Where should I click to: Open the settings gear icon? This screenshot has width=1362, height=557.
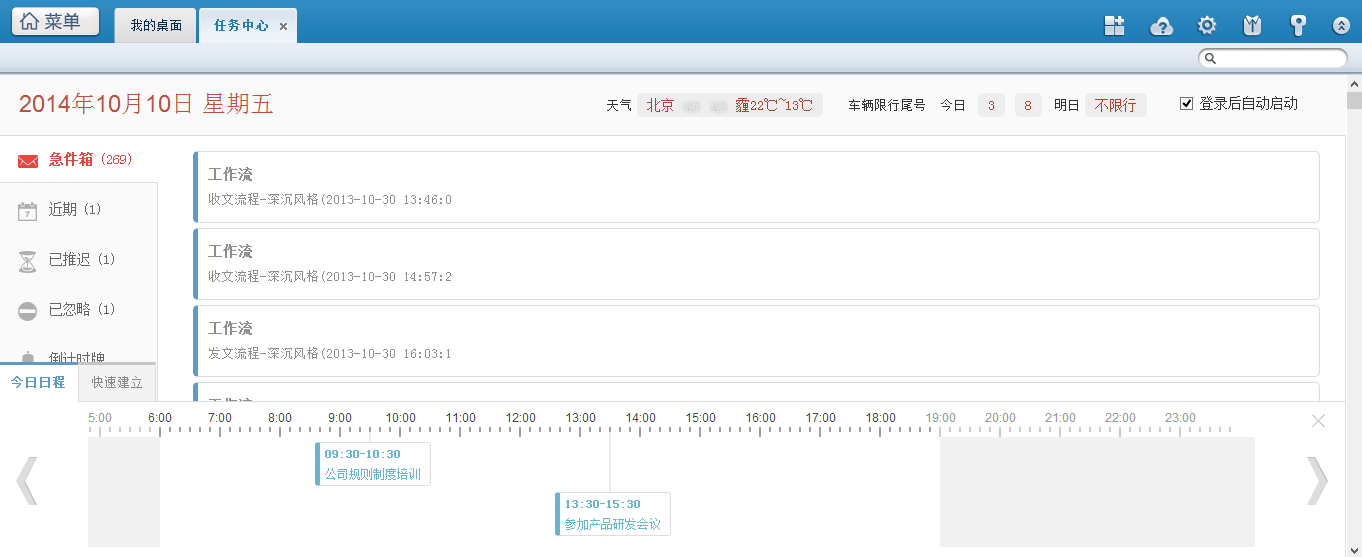(1207, 26)
